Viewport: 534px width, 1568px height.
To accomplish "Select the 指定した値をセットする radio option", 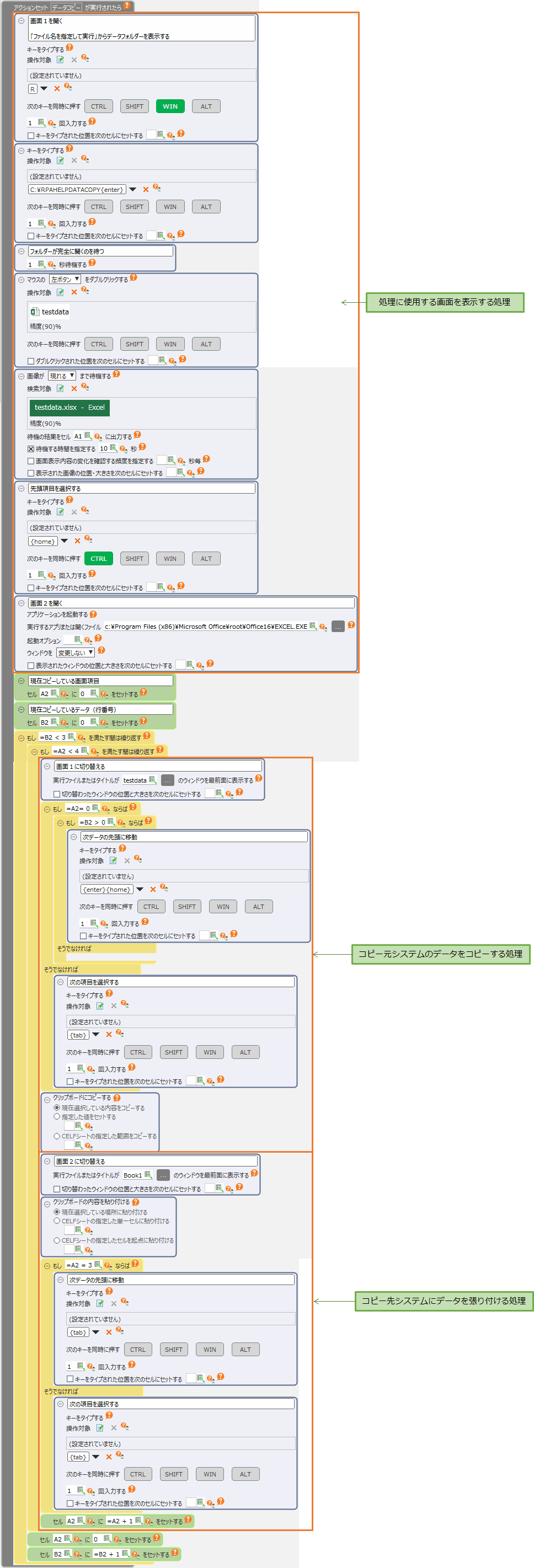I will coord(57,1116).
